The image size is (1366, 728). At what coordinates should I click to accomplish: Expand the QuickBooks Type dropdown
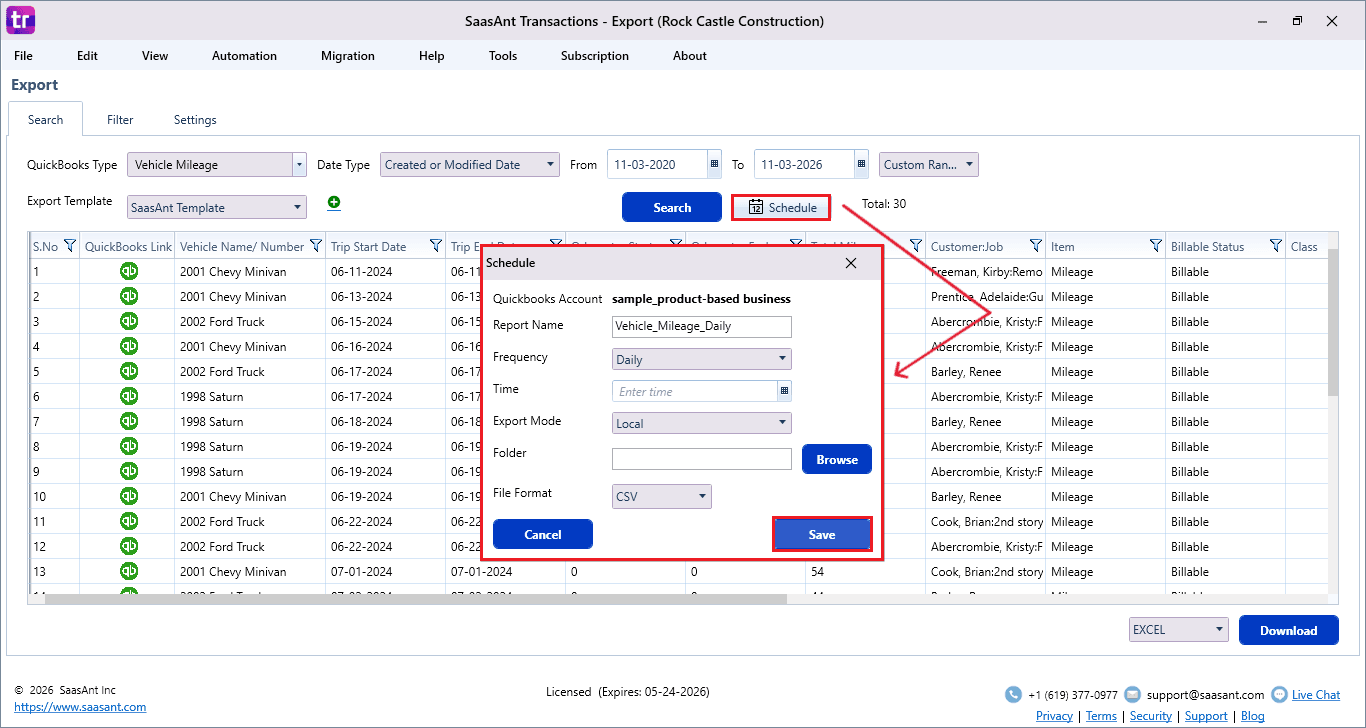tap(299, 165)
